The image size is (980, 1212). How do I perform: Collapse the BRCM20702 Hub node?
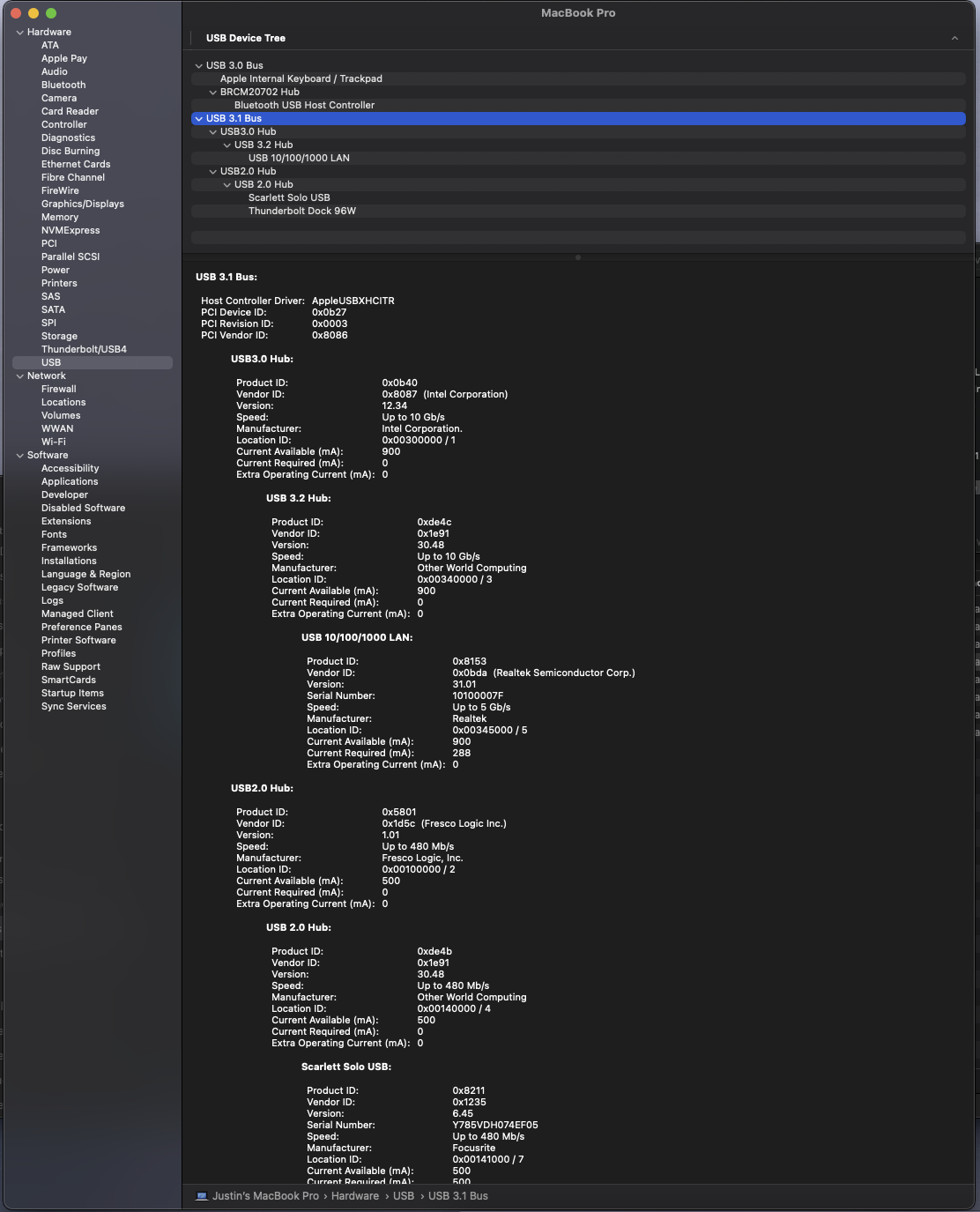212,93
